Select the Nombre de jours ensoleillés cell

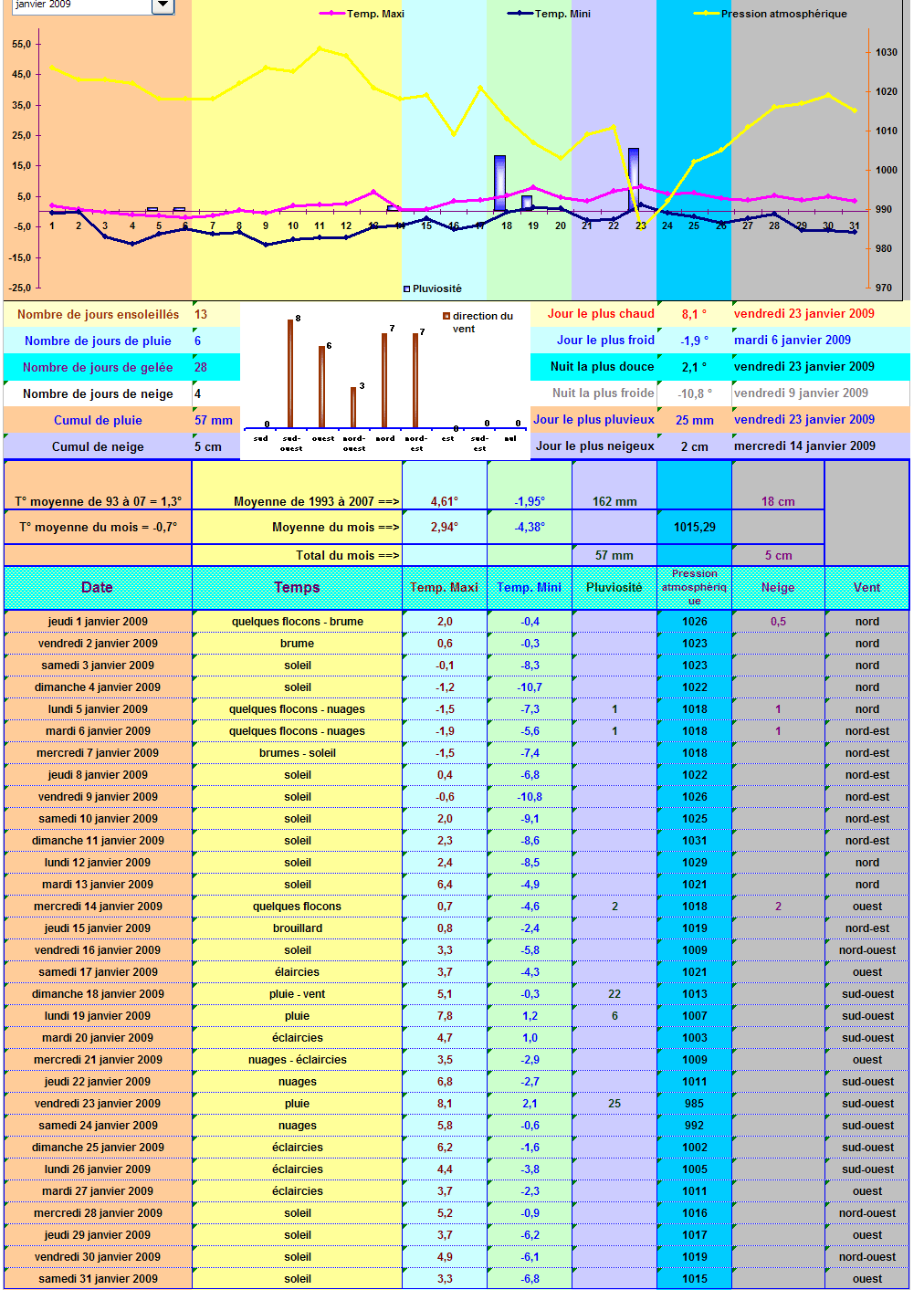click(98, 314)
